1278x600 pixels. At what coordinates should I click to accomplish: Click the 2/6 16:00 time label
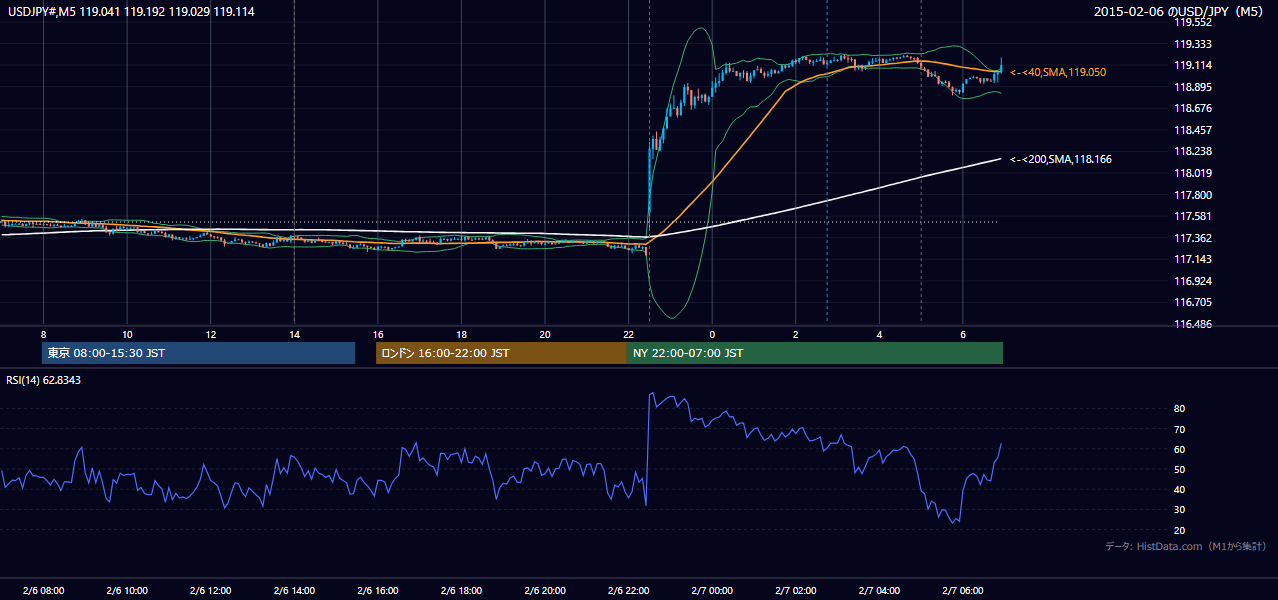click(377, 590)
